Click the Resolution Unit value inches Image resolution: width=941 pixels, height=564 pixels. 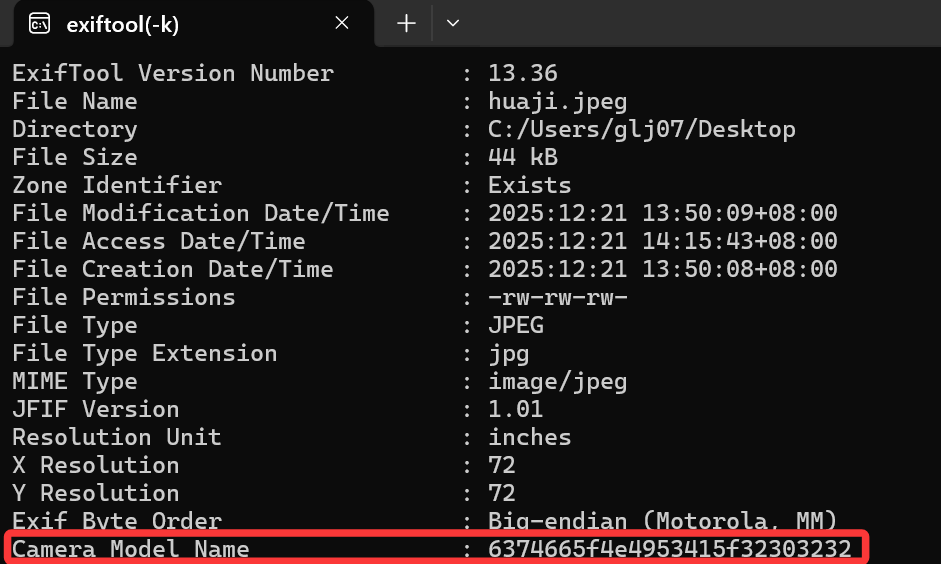[x=529, y=438]
